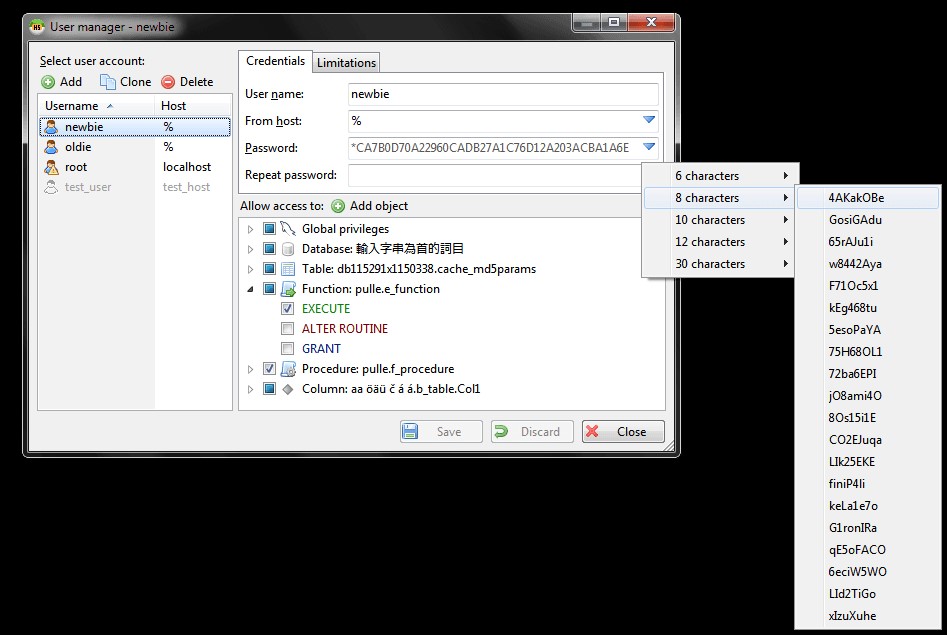Check the ALTER ROUTINE privilege
This screenshot has height=635, width=947.
[x=287, y=328]
